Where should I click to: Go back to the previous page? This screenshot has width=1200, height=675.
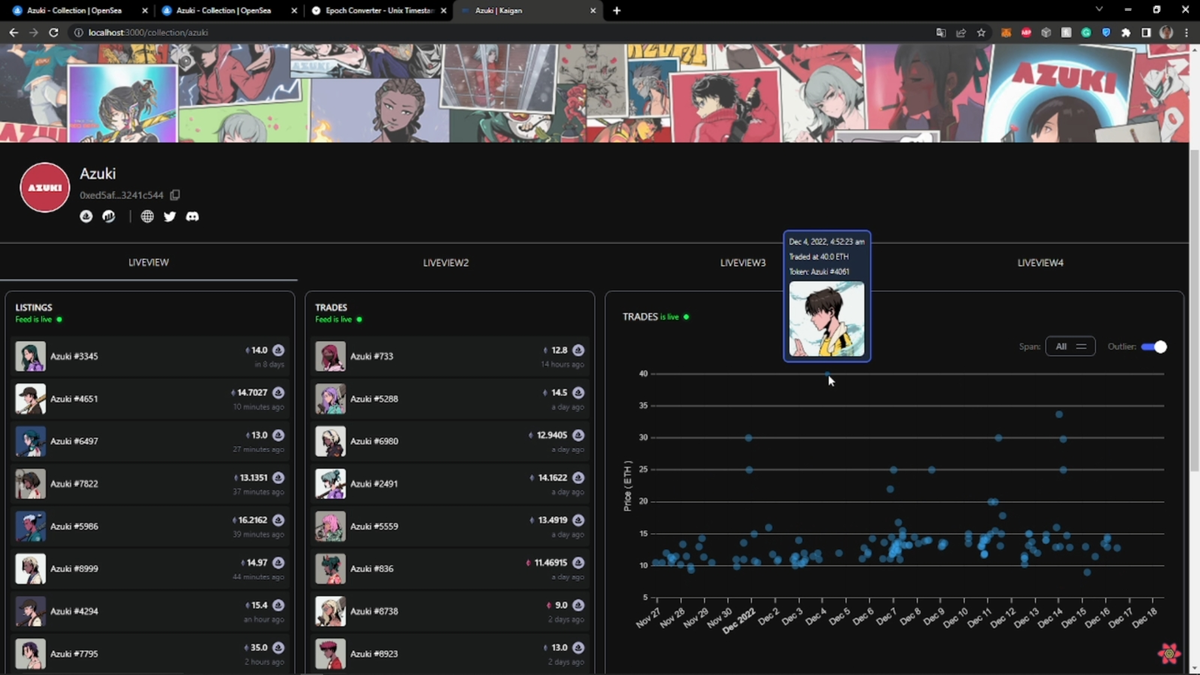(x=14, y=33)
